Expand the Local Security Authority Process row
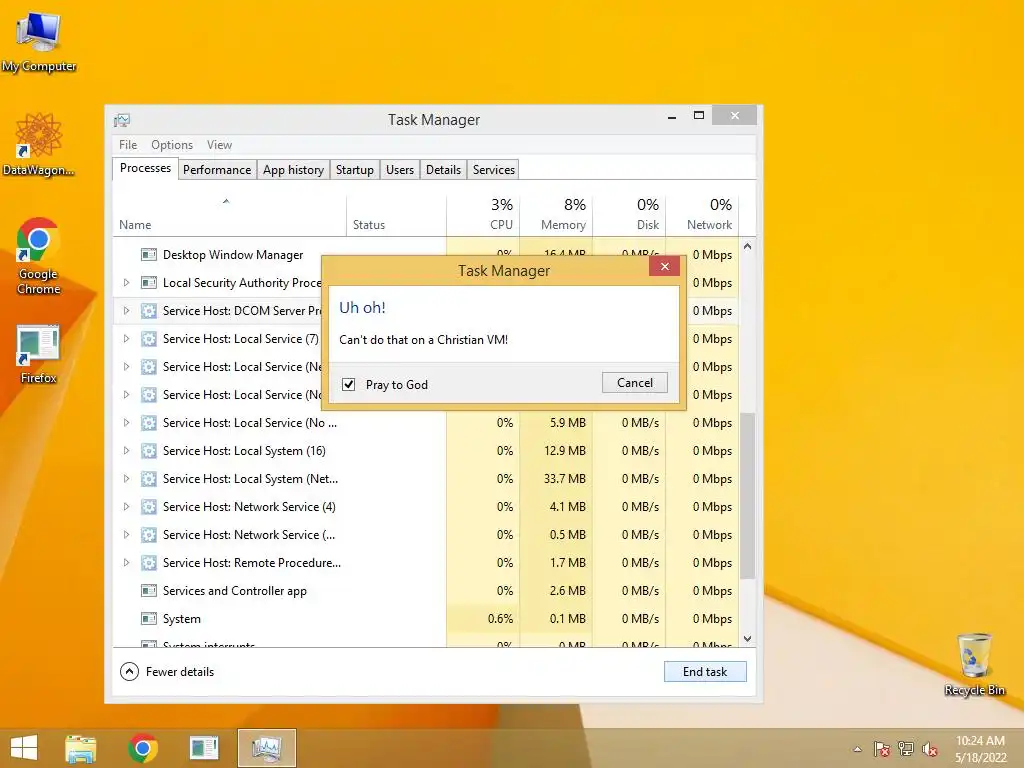Image resolution: width=1024 pixels, height=768 pixels. 127,283
